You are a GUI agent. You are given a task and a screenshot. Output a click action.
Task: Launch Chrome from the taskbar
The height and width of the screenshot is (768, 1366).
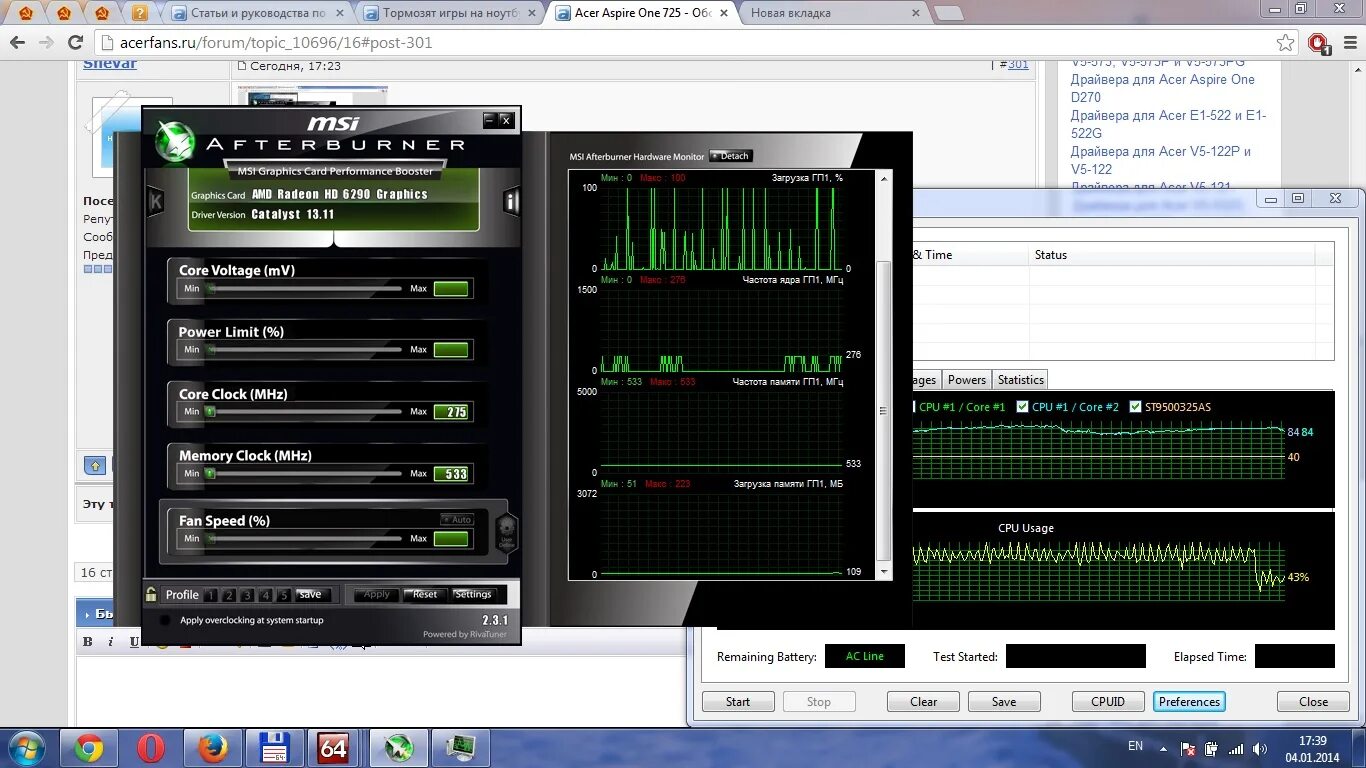tap(89, 748)
